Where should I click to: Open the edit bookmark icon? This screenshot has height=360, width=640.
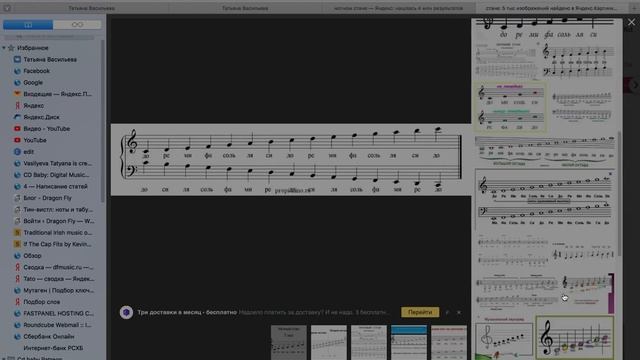coord(17,152)
